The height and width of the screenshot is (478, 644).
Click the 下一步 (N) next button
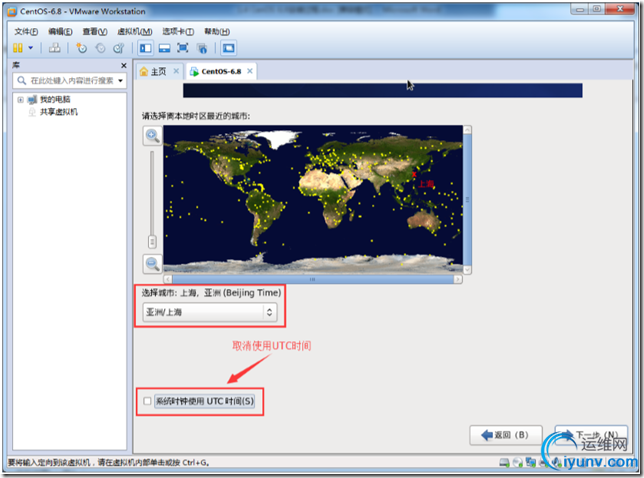click(x=591, y=435)
